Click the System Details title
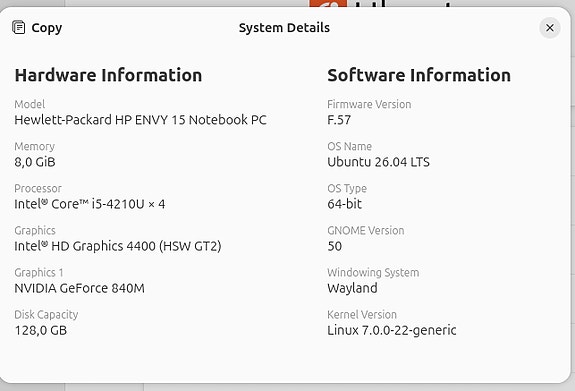Image resolution: width=575 pixels, height=391 pixels. [284, 28]
